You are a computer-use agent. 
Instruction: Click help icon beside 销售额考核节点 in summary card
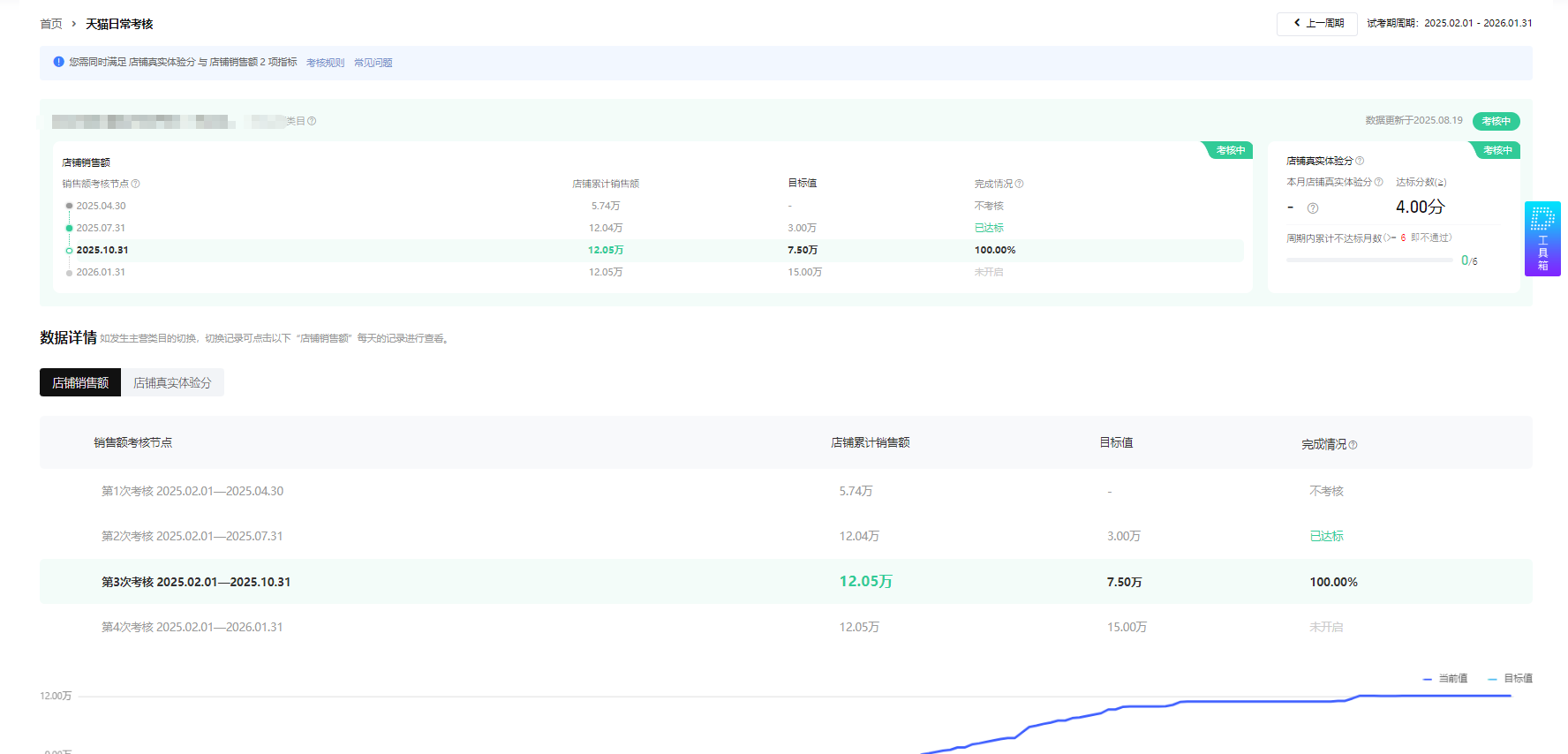(135, 184)
